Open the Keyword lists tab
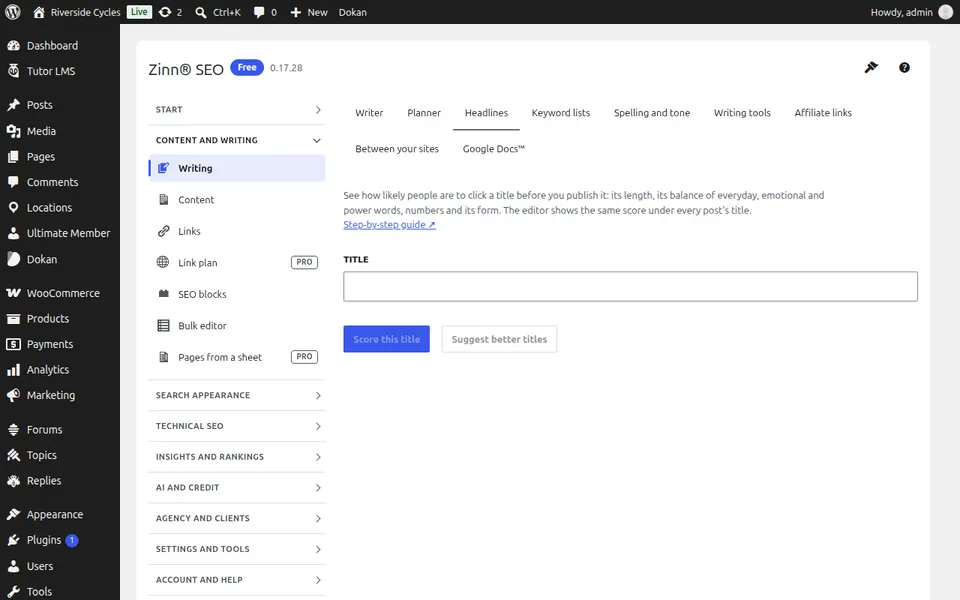This screenshot has height=600, width=960. tap(561, 113)
